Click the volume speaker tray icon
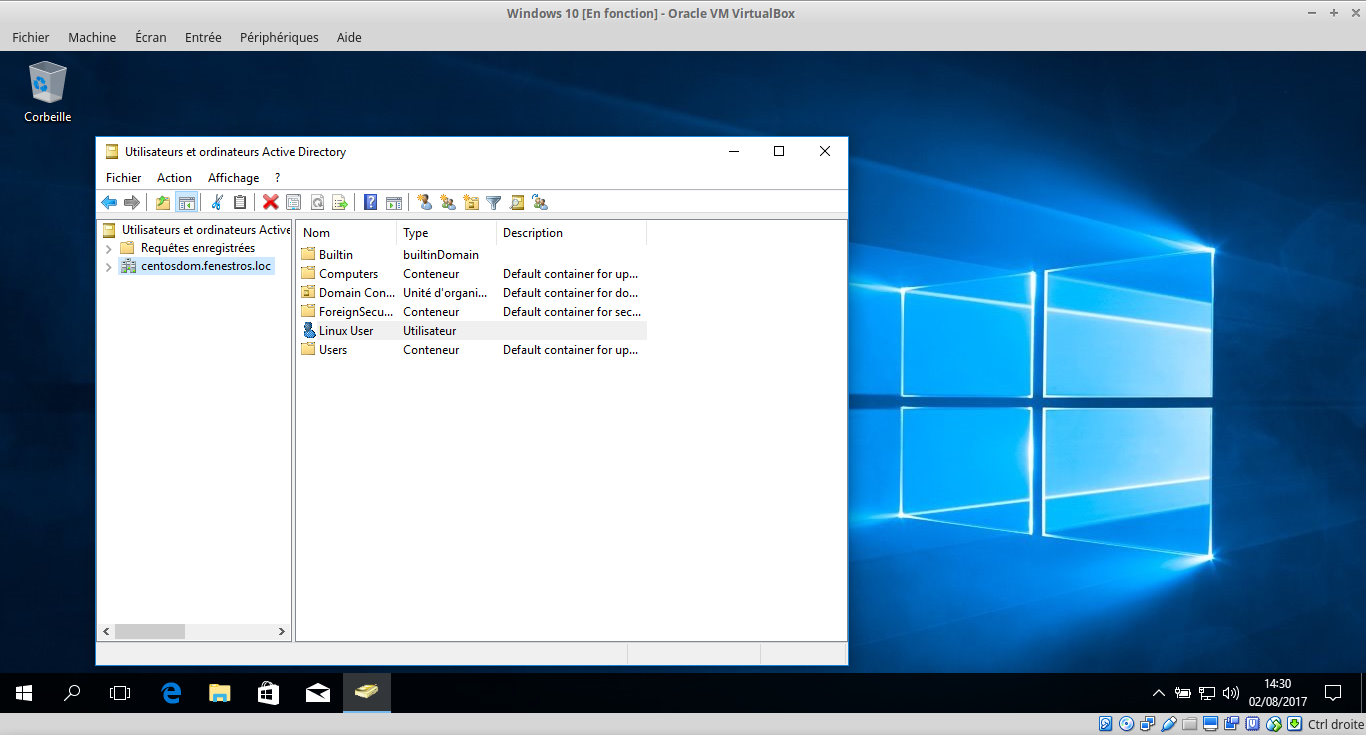 click(x=1231, y=692)
